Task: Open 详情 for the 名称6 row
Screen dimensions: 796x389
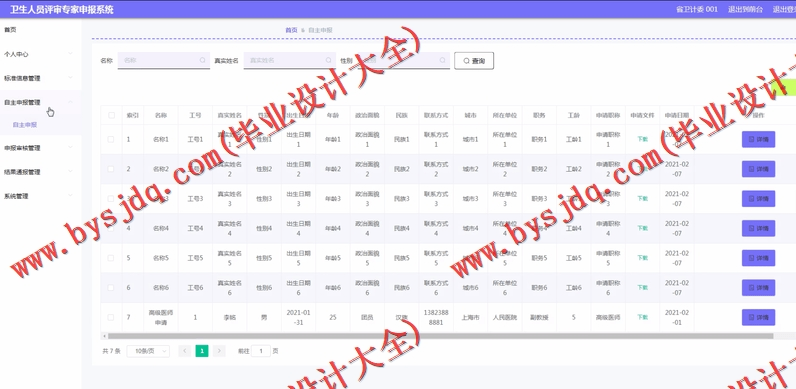Action: [x=758, y=287]
